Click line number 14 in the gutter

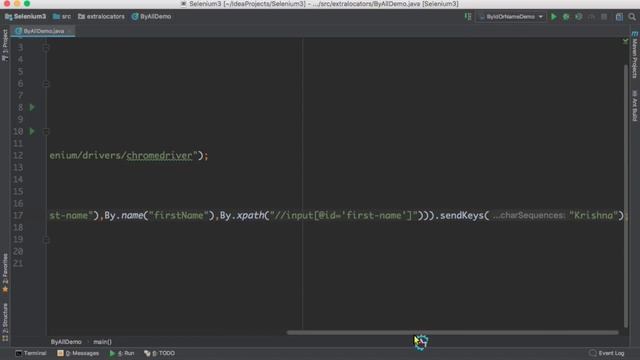tap(18, 180)
